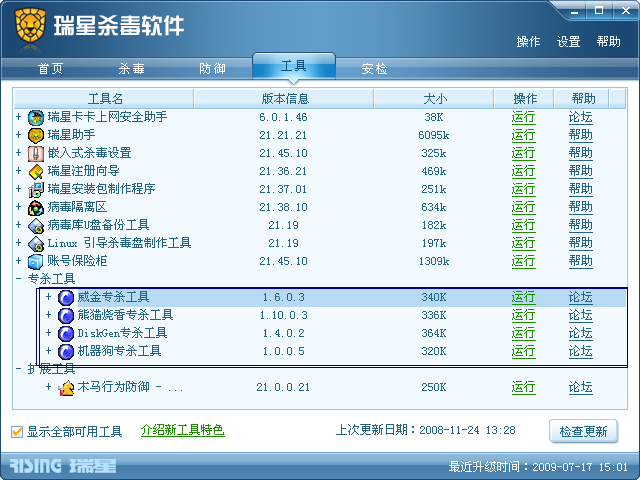Run 机器狗专杀工具 via 运行 link
The width and height of the screenshot is (640, 480).
pyautogui.click(x=523, y=351)
